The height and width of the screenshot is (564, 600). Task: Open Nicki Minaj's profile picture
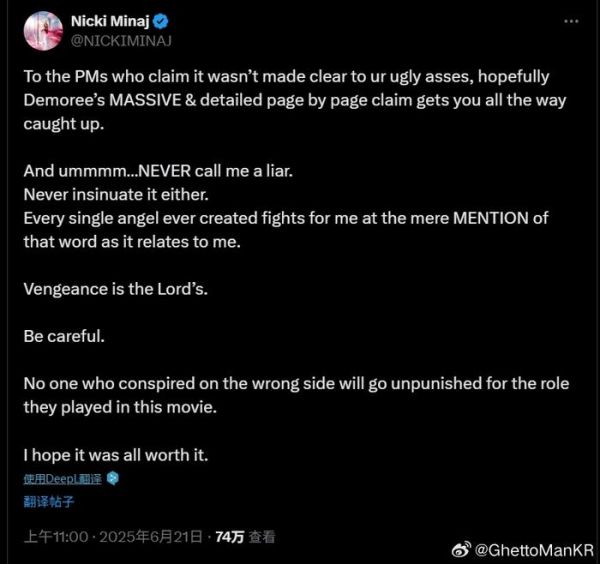click(x=39, y=29)
